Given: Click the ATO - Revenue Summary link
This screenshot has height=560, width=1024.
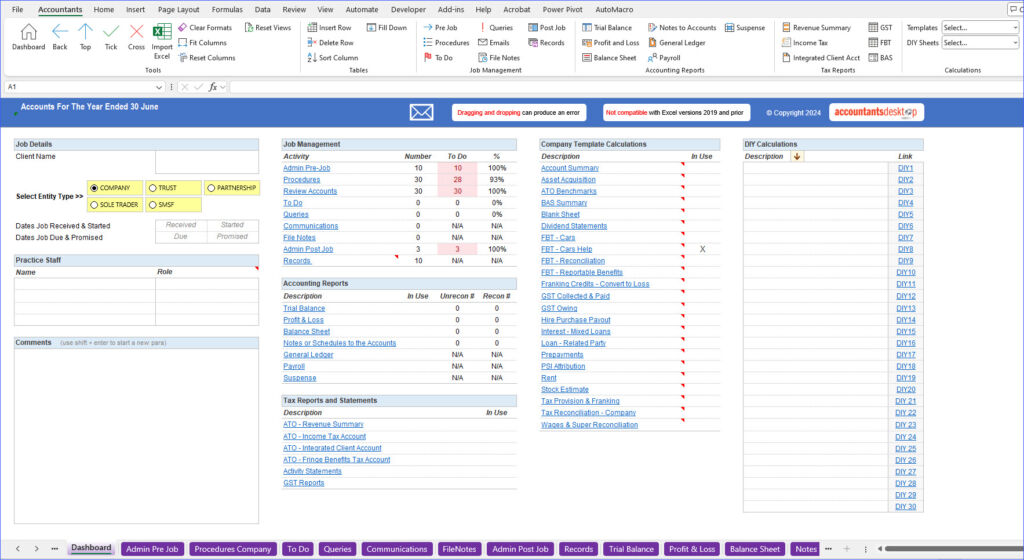Looking at the screenshot, I should pos(323,425).
